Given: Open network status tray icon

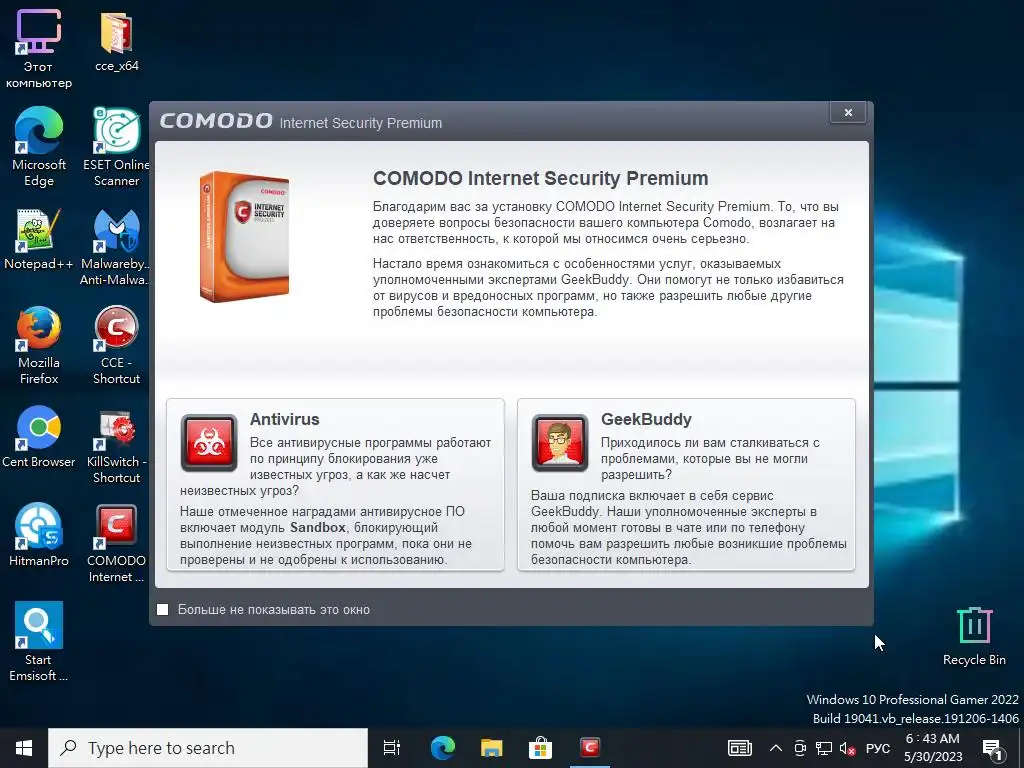Looking at the screenshot, I should coord(824,748).
